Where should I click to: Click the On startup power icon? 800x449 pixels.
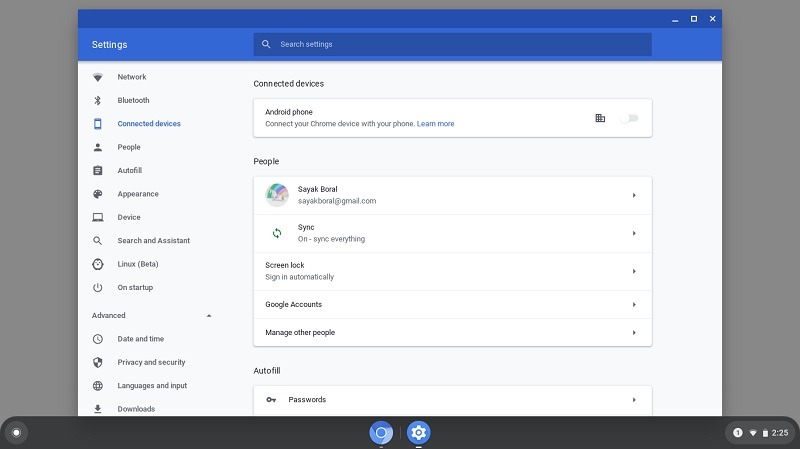click(97, 288)
